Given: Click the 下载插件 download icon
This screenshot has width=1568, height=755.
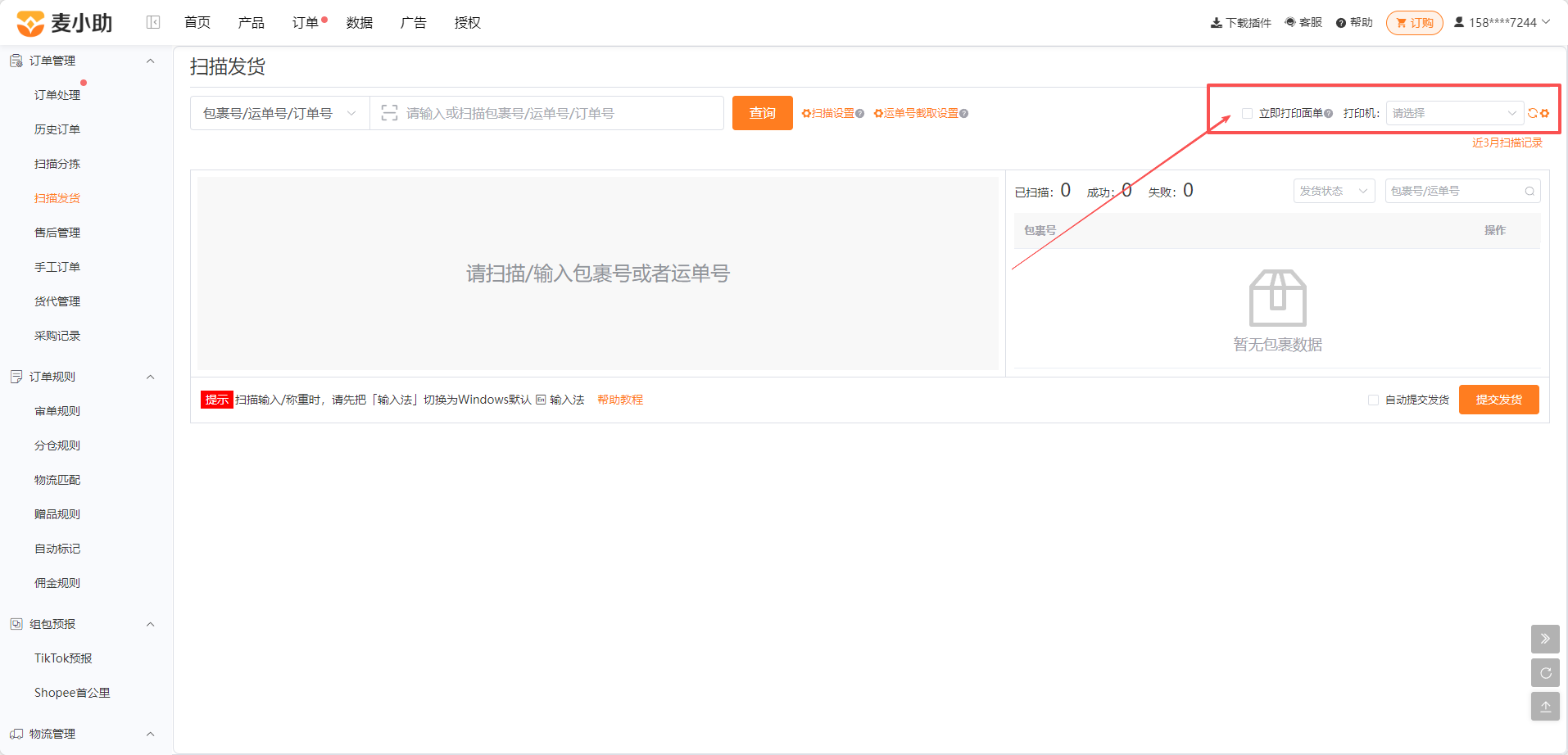Looking at the screenshot, I should [x=1216, y=23].
